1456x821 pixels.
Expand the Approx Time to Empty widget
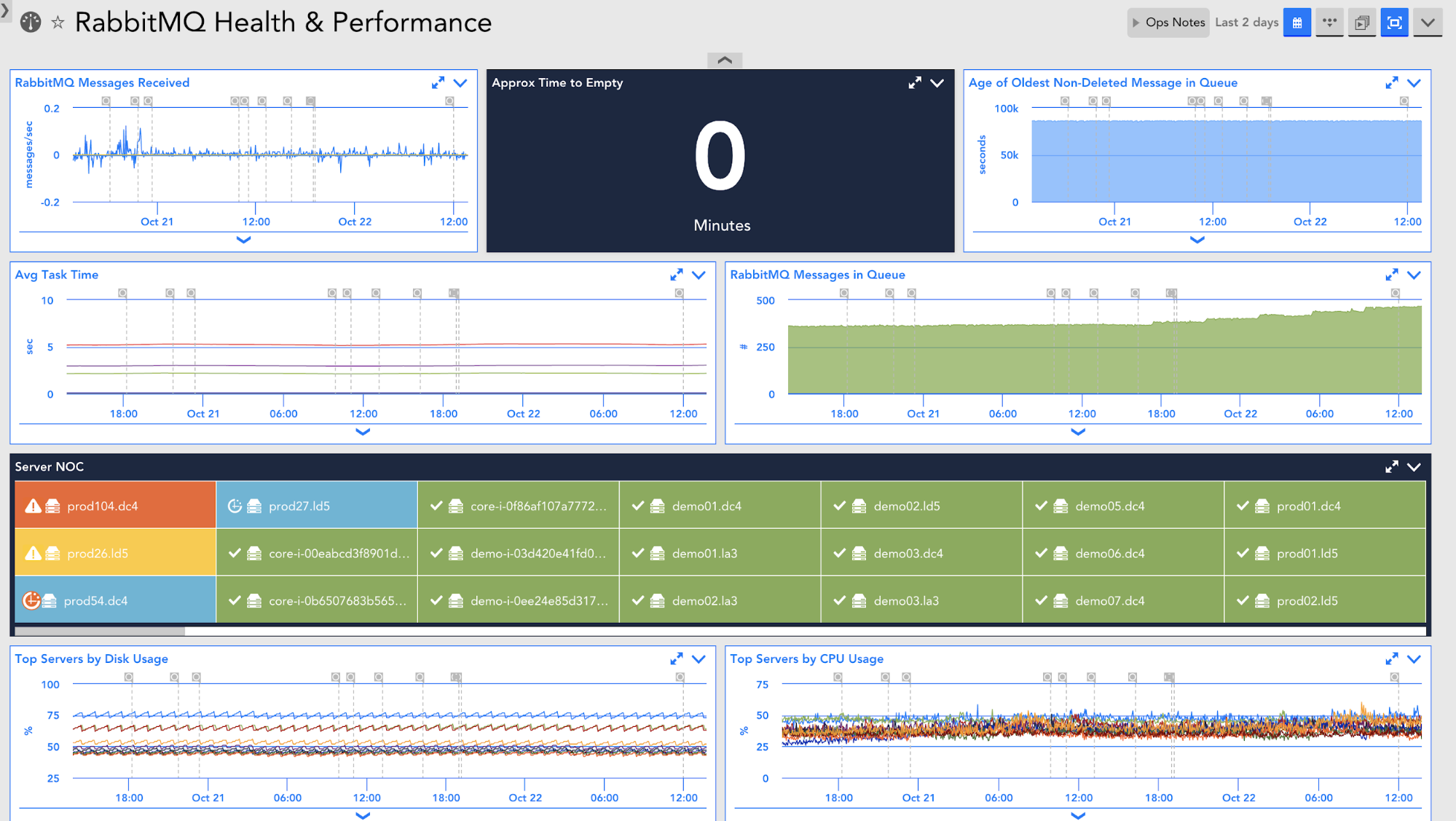(915, 83)
